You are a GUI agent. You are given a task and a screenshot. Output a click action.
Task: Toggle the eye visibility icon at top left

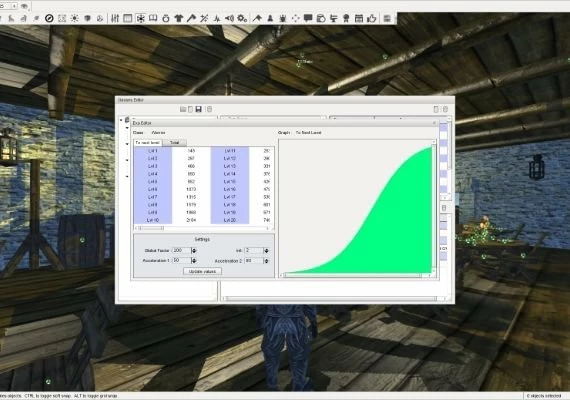[24, 6]
